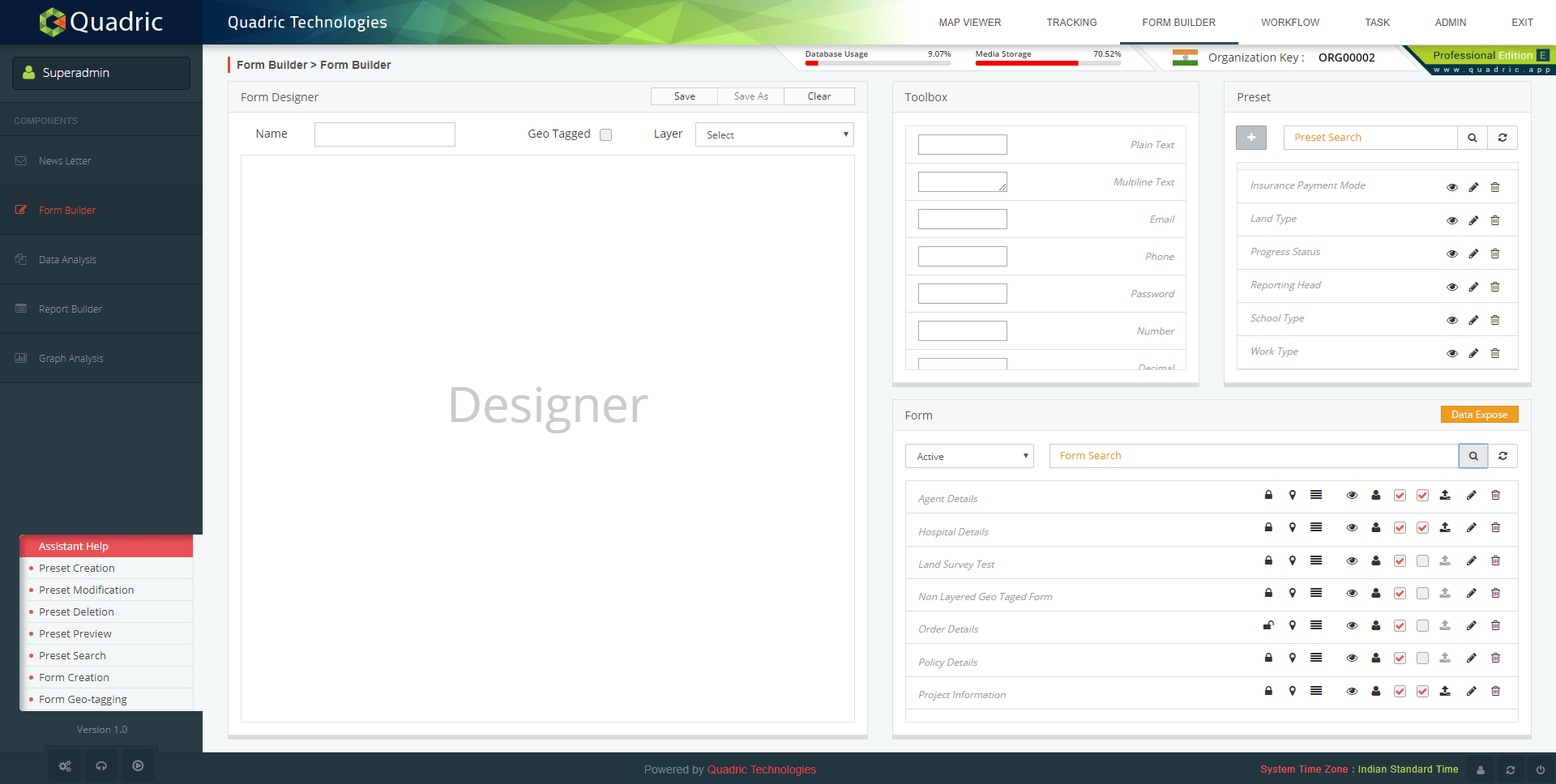Viewport: 1556px width, 784px height.
Task: Click the Form Search input field
Action: 1254,456
